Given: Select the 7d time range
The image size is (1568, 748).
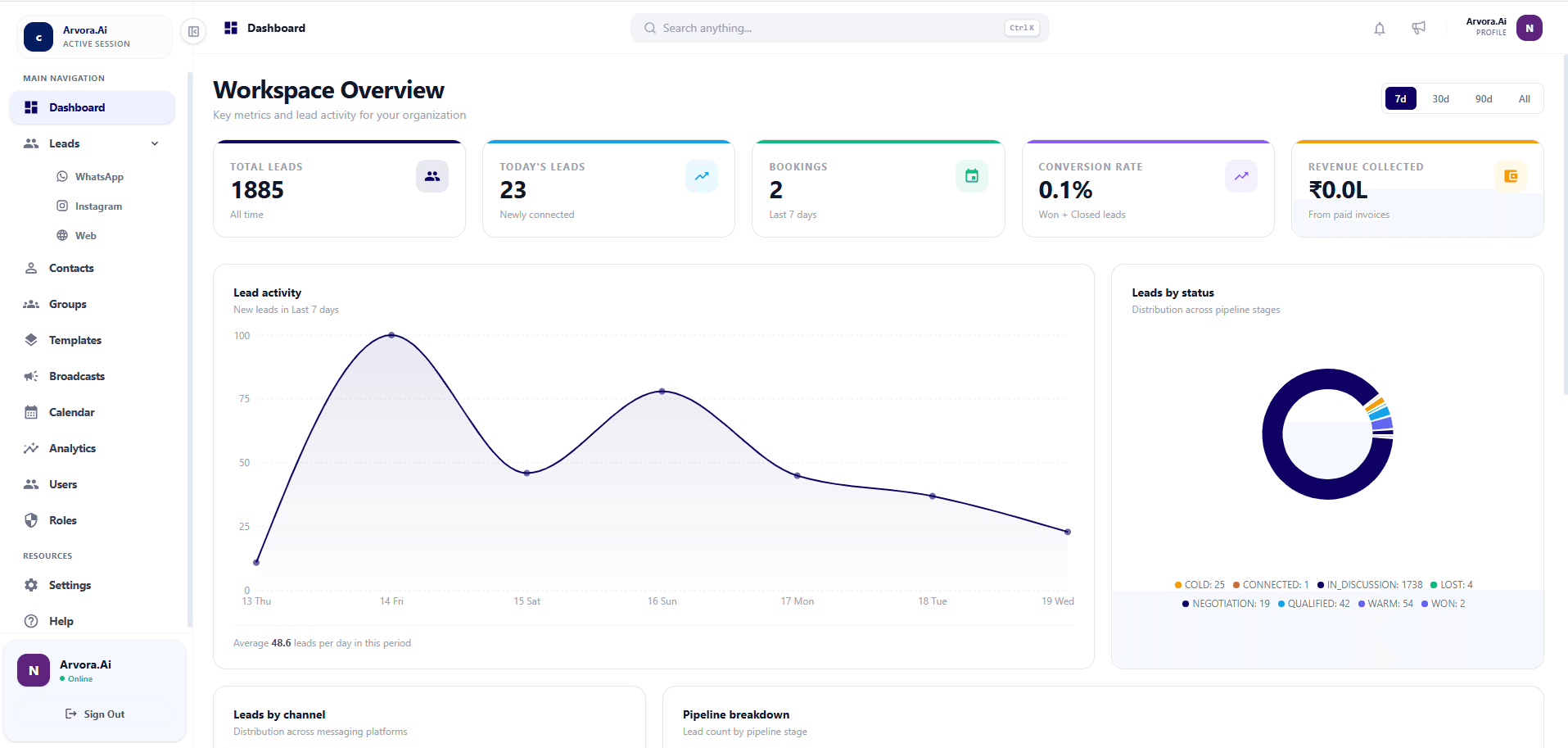Looking at the screenshot, I should (1400, 99).
